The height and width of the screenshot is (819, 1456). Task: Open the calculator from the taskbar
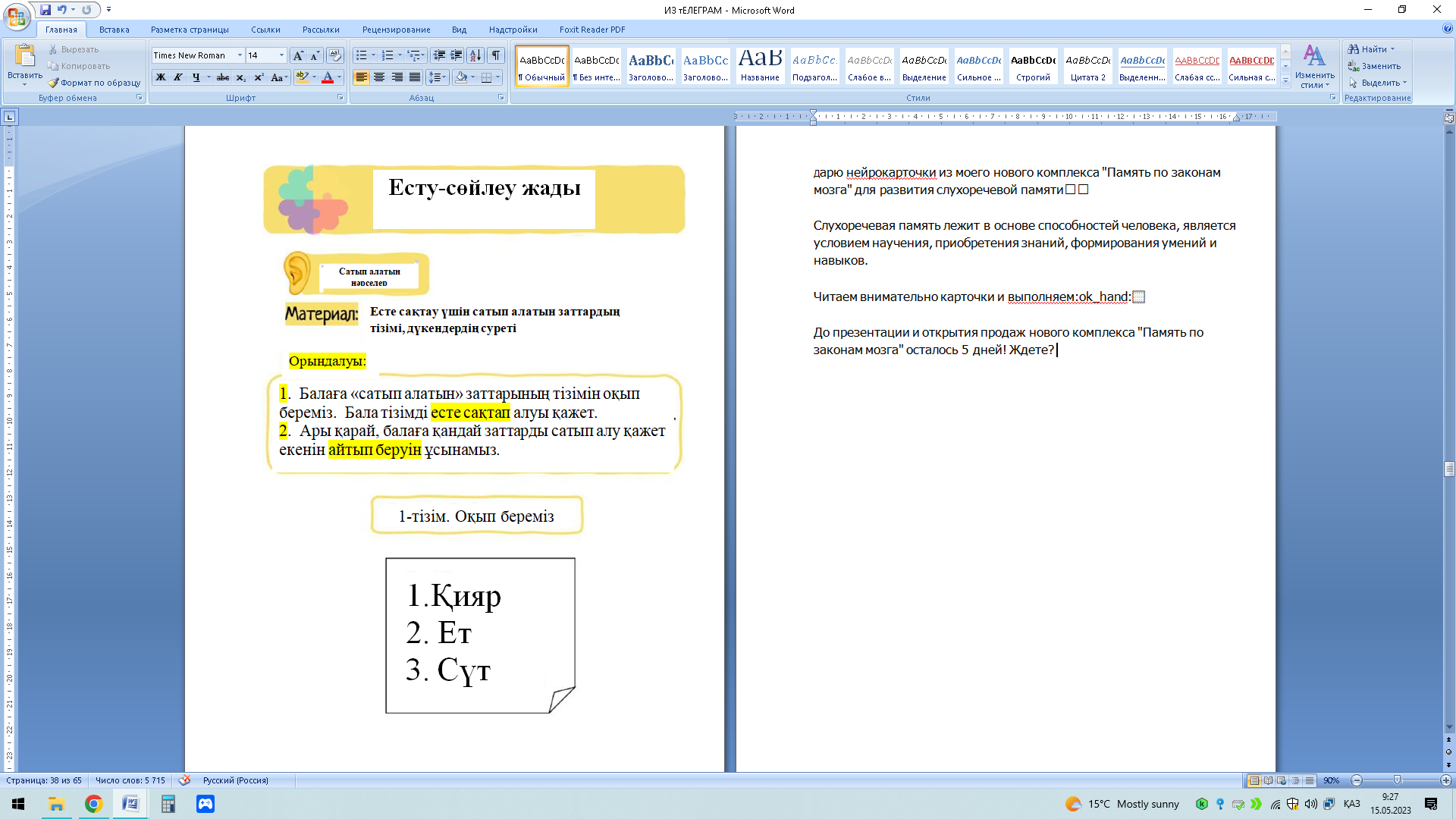168,804
